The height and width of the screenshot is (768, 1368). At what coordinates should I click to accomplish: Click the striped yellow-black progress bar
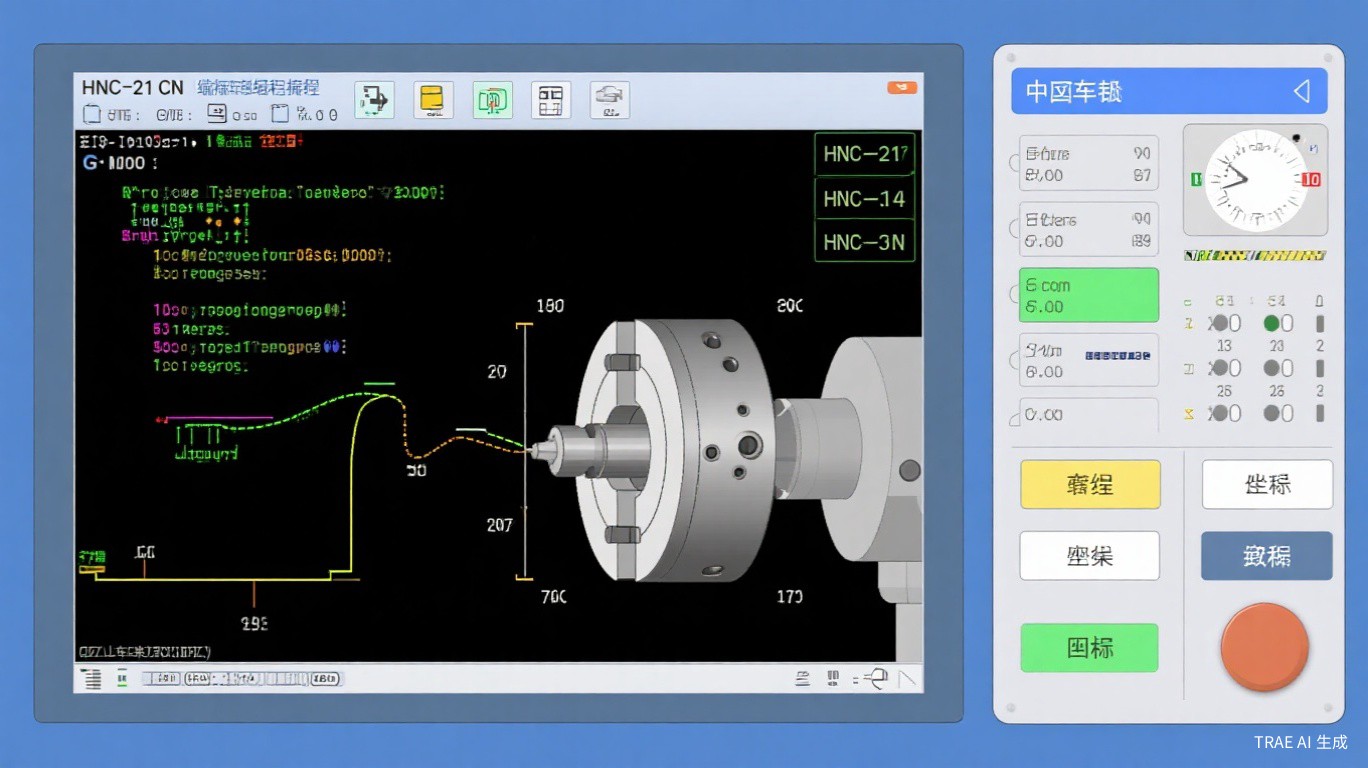click(x=1255, y=256)
